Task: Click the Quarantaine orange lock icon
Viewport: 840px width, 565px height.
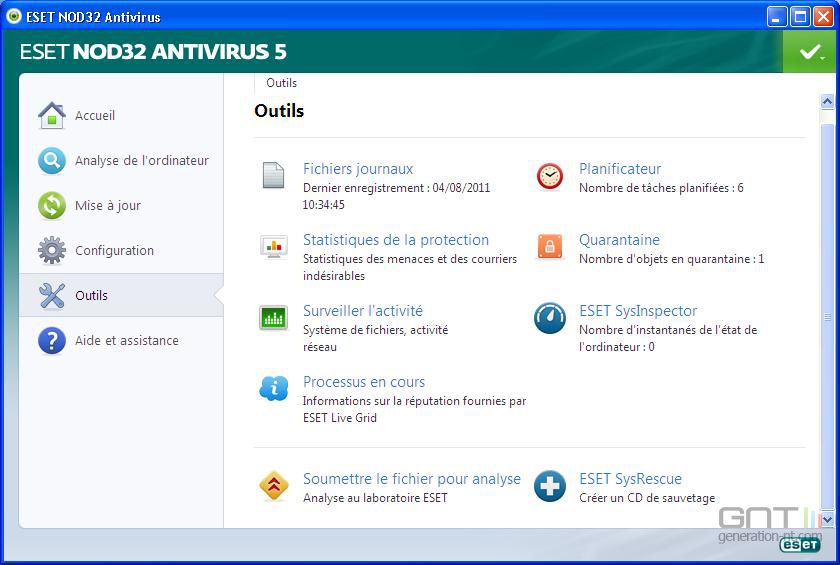Action: (x=550, y=247)
